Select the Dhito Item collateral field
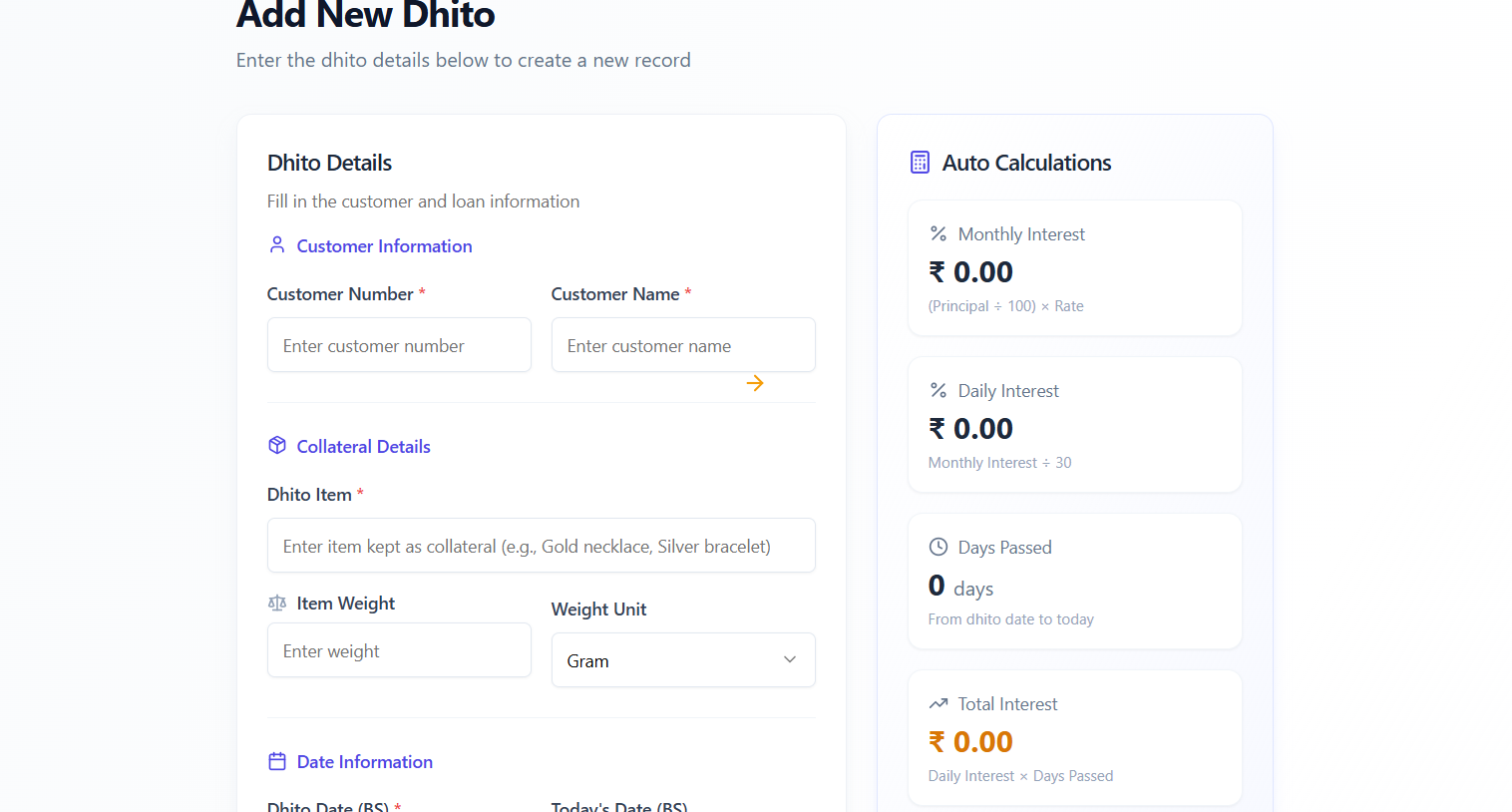The width and height of the screenshot is (1512, 812). [x=541, y=546]
